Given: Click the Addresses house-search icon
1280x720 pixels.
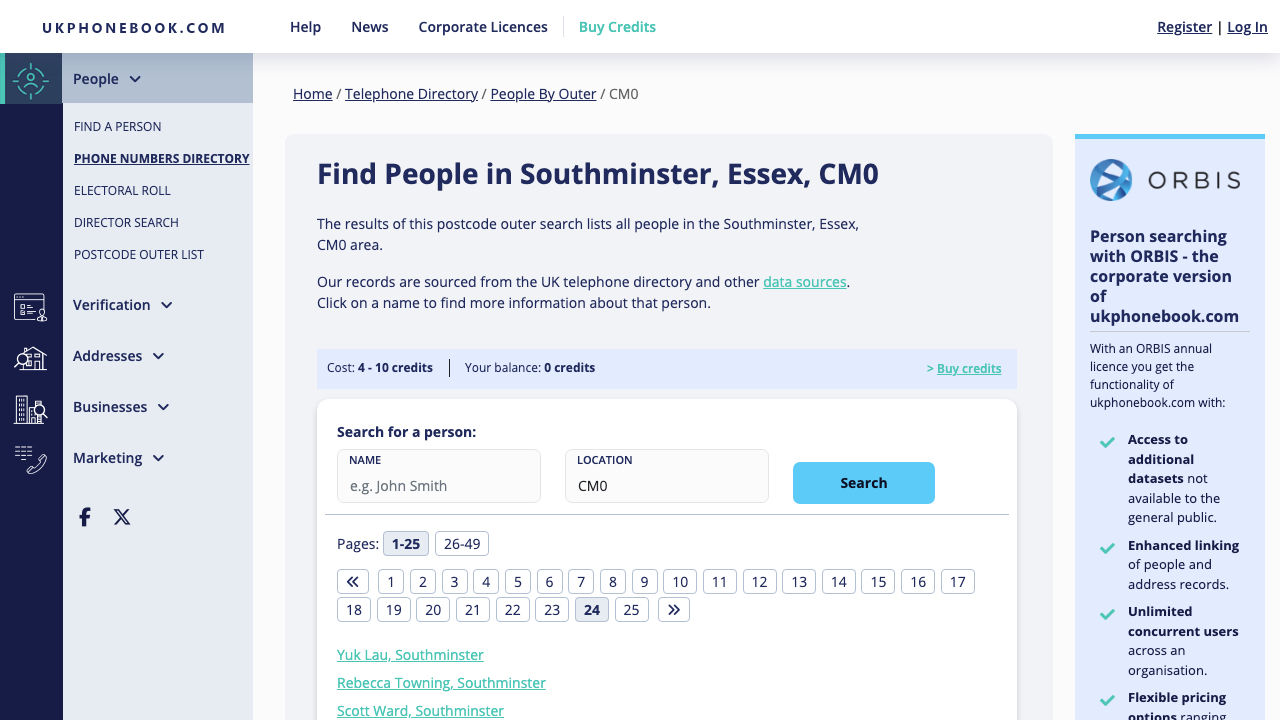Looking at the screenshot, I should click(x=30, y=358).
